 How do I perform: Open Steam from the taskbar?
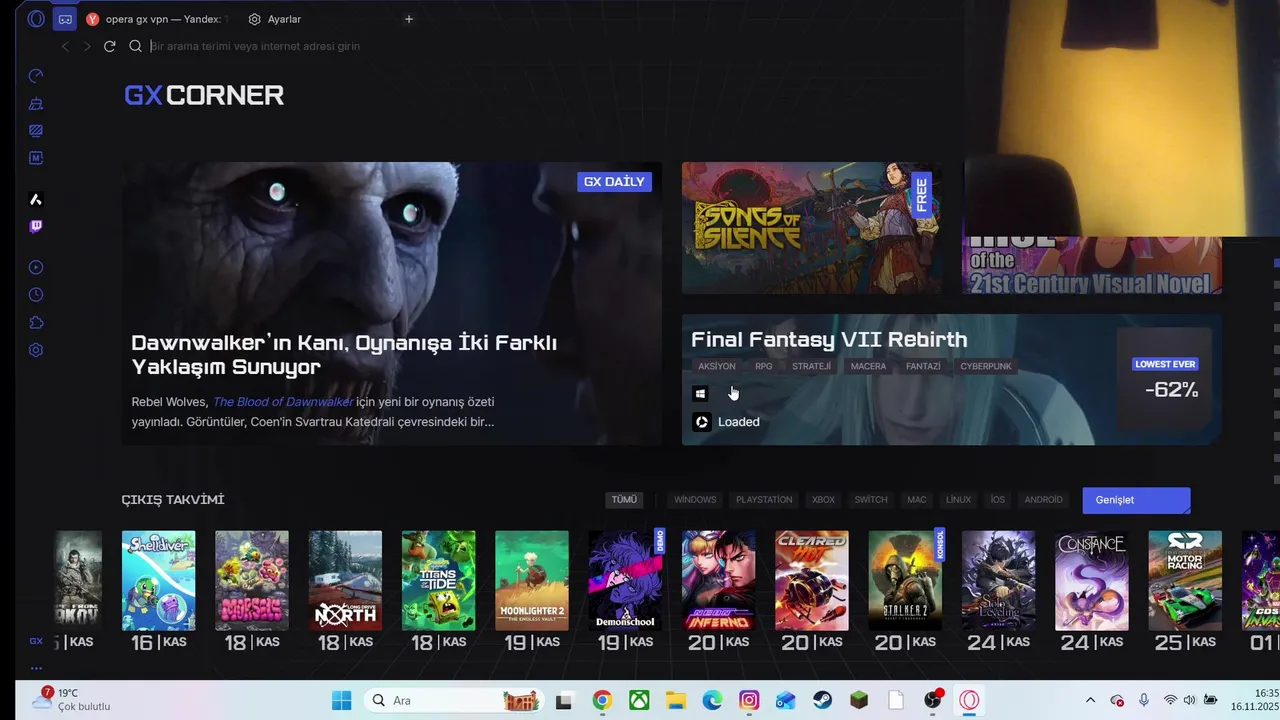(x=822, y=701)
